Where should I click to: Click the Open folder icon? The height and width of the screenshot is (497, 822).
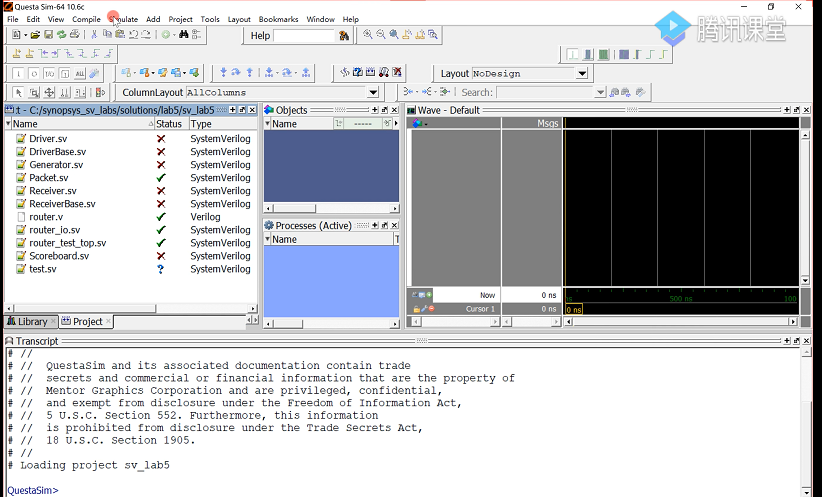[35, 35]
